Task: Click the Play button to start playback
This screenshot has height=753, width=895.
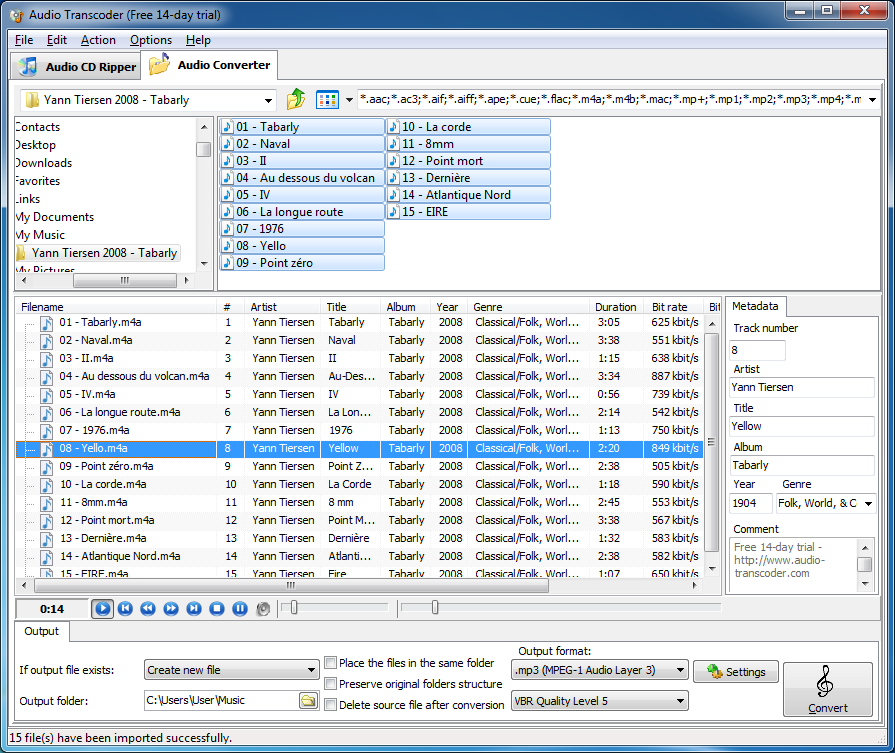Action: [103, 609]
